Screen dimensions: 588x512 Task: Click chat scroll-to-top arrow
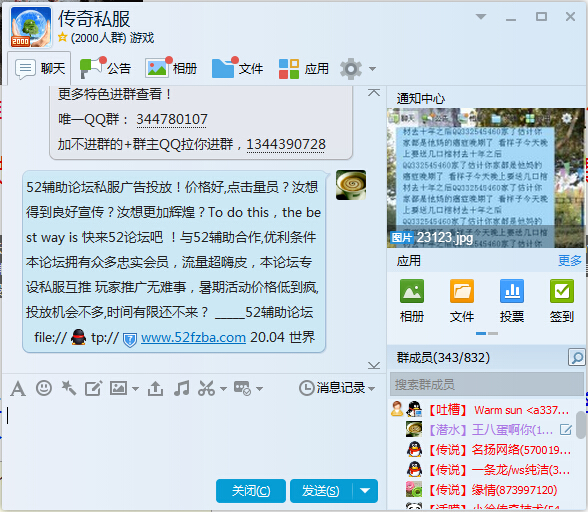(374, 93)
